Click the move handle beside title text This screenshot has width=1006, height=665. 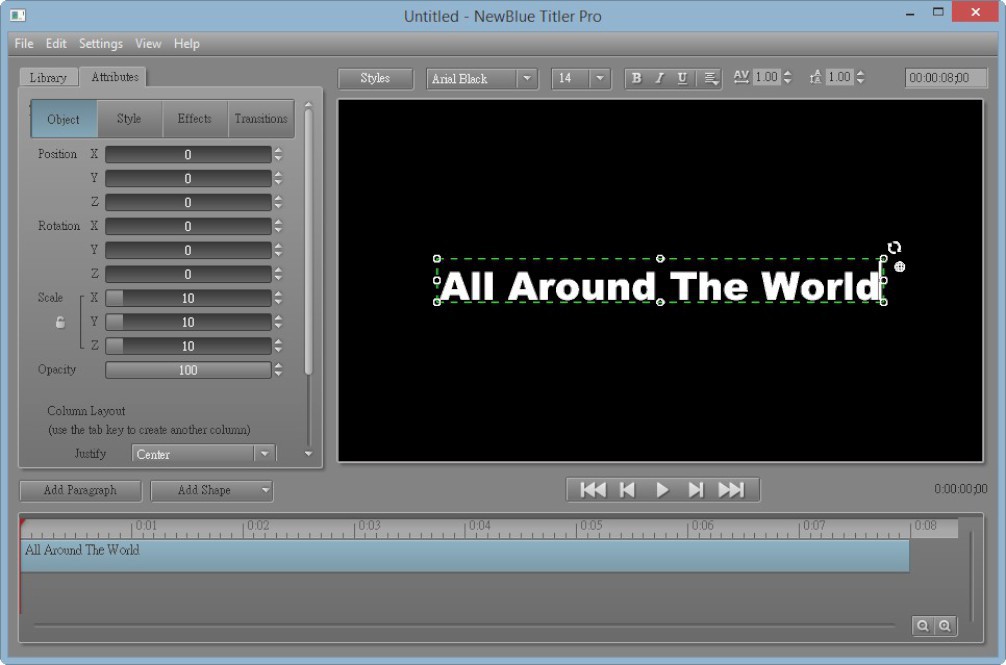[899, 267]
